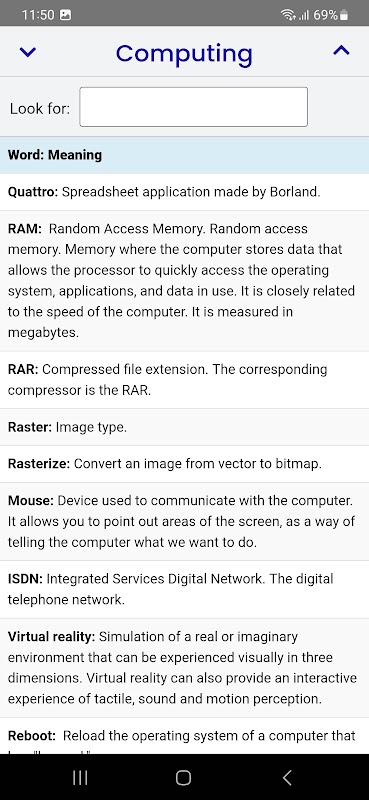This screenshot has height=800, width=369.
Task: Tap the down chevron beside Computing
Action: (x=28, y=52)
